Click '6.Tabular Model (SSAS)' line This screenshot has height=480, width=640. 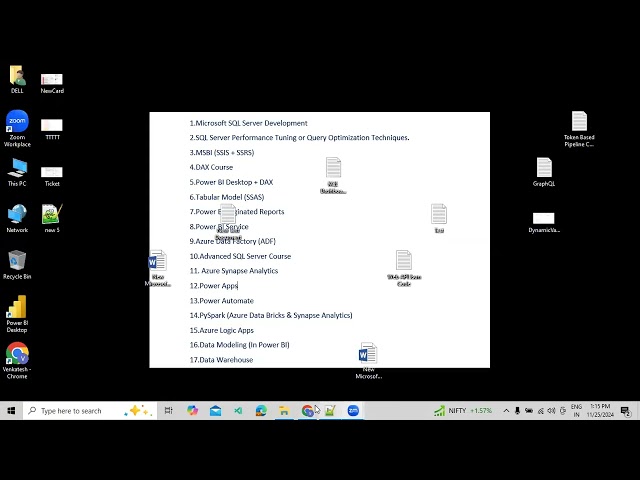click(x=227, y=197)
